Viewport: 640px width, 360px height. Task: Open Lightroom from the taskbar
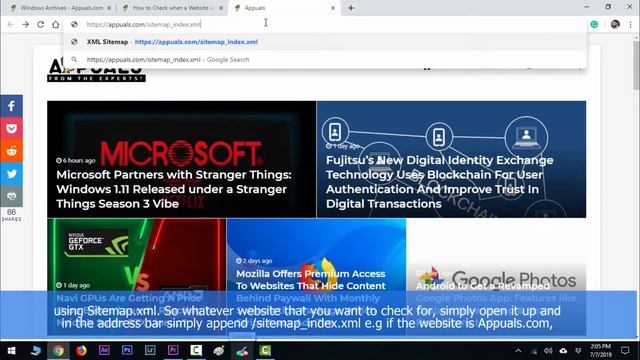click(150, 350)
